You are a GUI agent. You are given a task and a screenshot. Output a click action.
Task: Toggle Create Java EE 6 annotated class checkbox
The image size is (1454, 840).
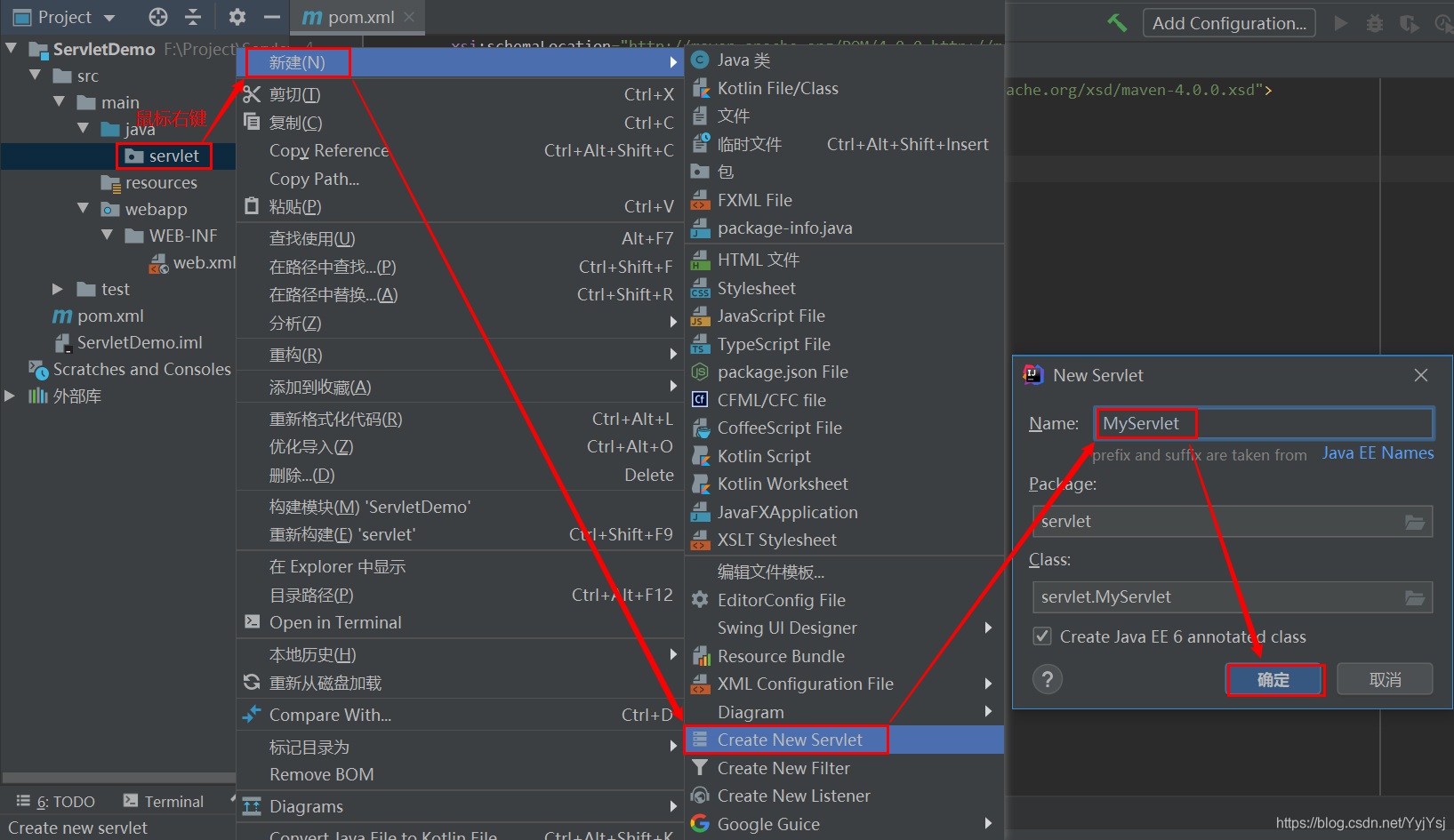click(1041, 636)
